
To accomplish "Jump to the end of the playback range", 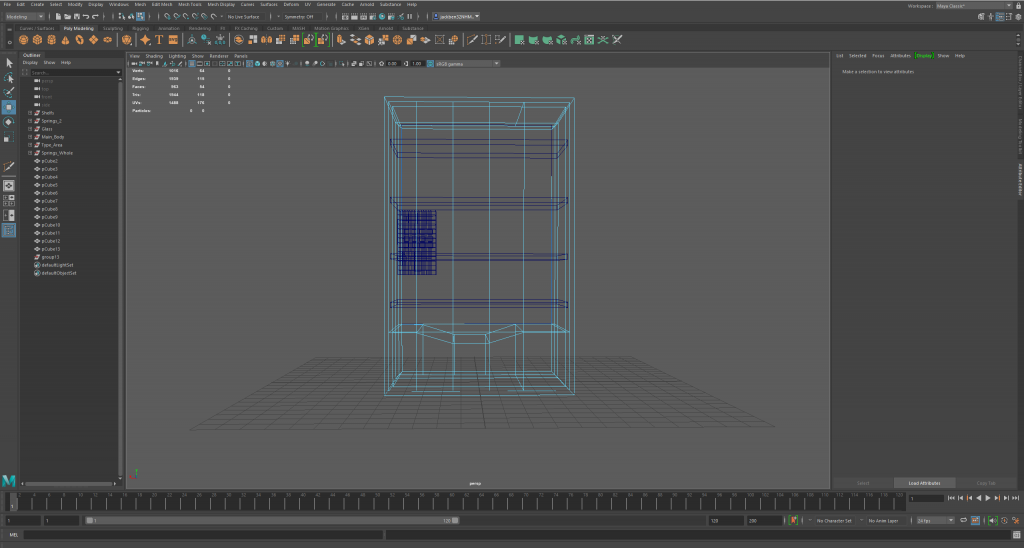I will click(x=1013, y=497).
